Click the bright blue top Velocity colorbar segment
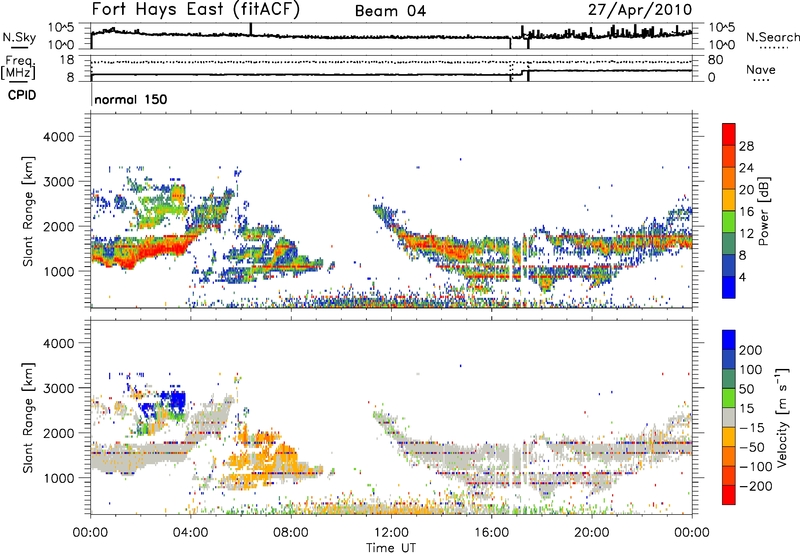The width and height of the screenshot is (800, 554). [x=729, y=340]
